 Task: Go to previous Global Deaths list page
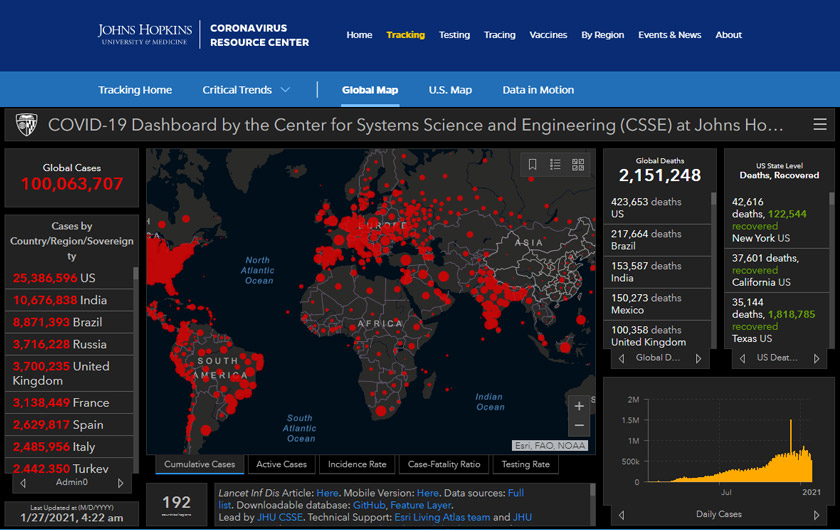pyautogui.click(x=621, y=358)
